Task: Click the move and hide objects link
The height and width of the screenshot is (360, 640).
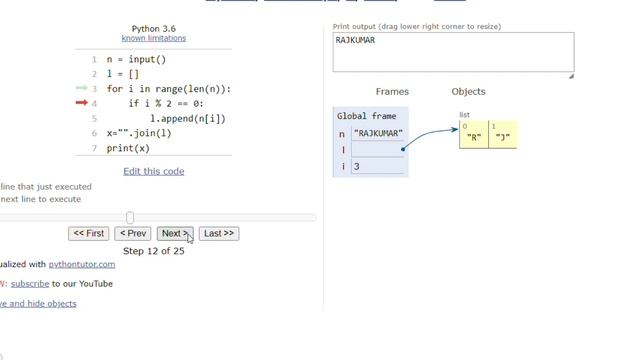Action: click(x=38, y=304)
